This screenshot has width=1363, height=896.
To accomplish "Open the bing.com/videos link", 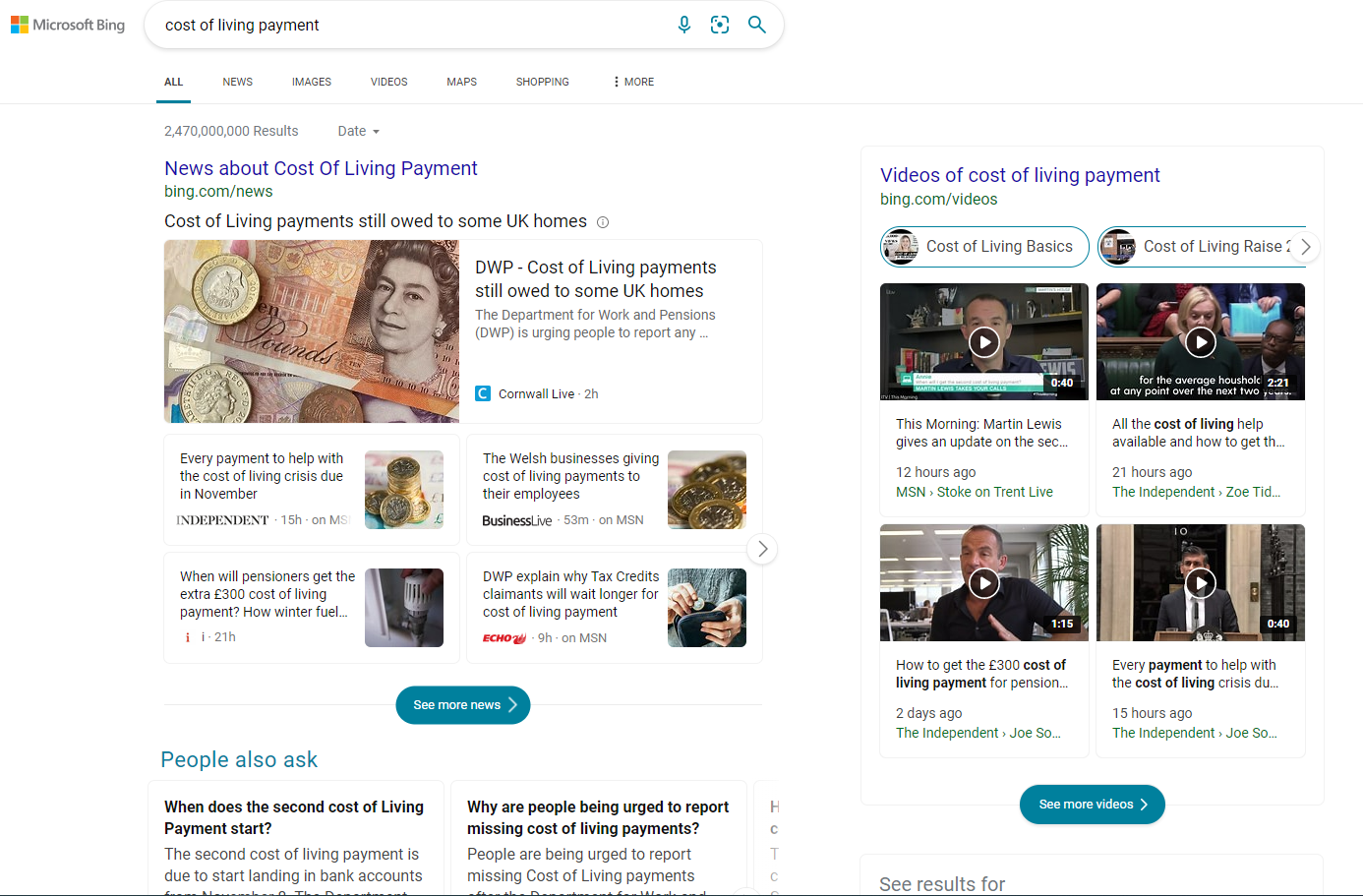I will coord(938,199).
